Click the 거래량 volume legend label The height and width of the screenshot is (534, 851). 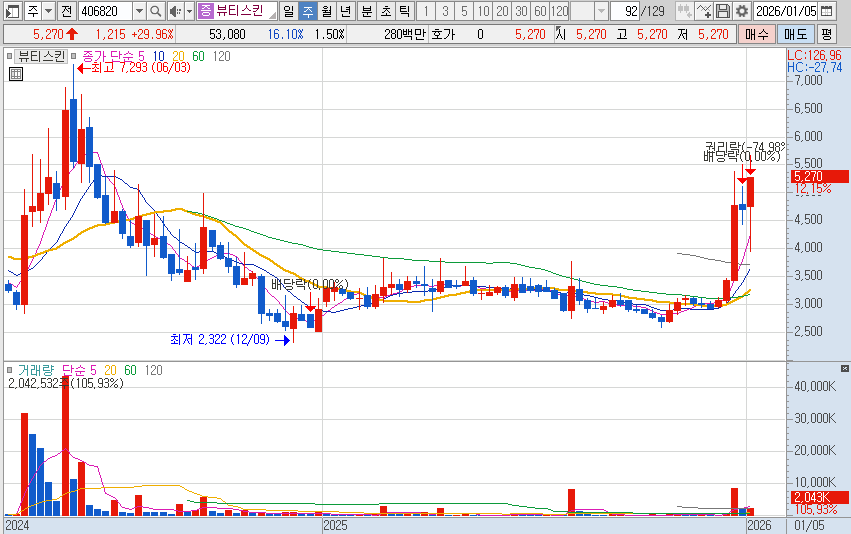click(36, 370)
